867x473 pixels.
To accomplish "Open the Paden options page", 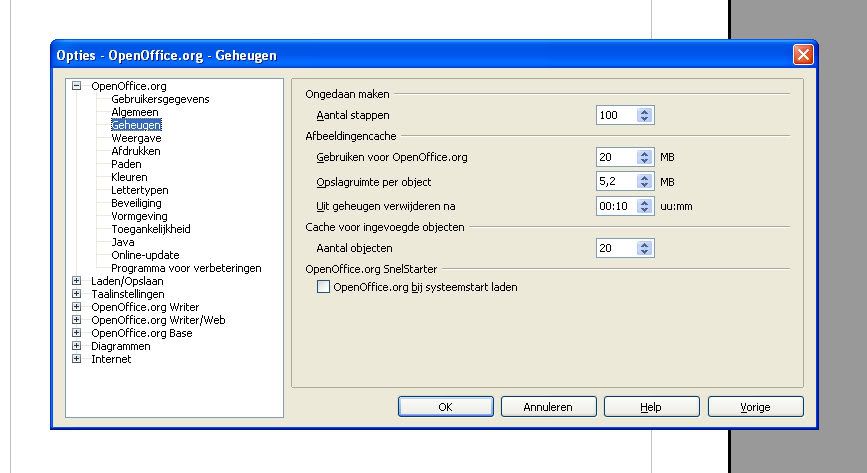I will [126, 164].
